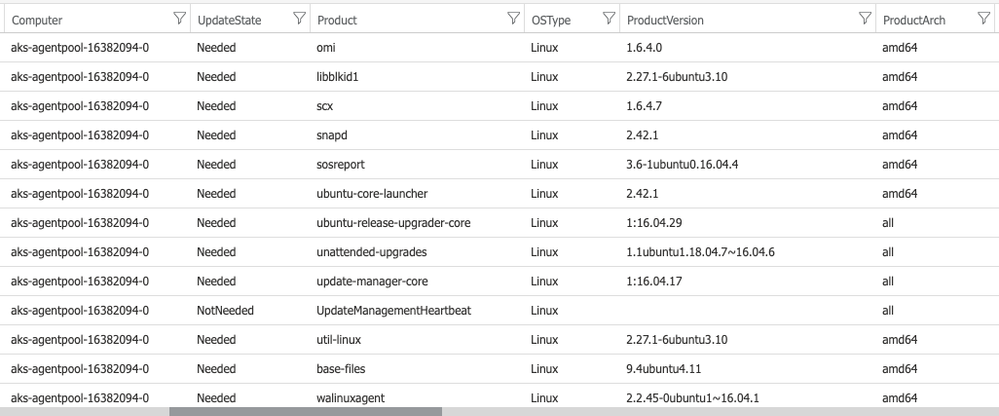999x416 pixels.
Task: Click the UpdateState column header
Action: click(x=229, y=20)
